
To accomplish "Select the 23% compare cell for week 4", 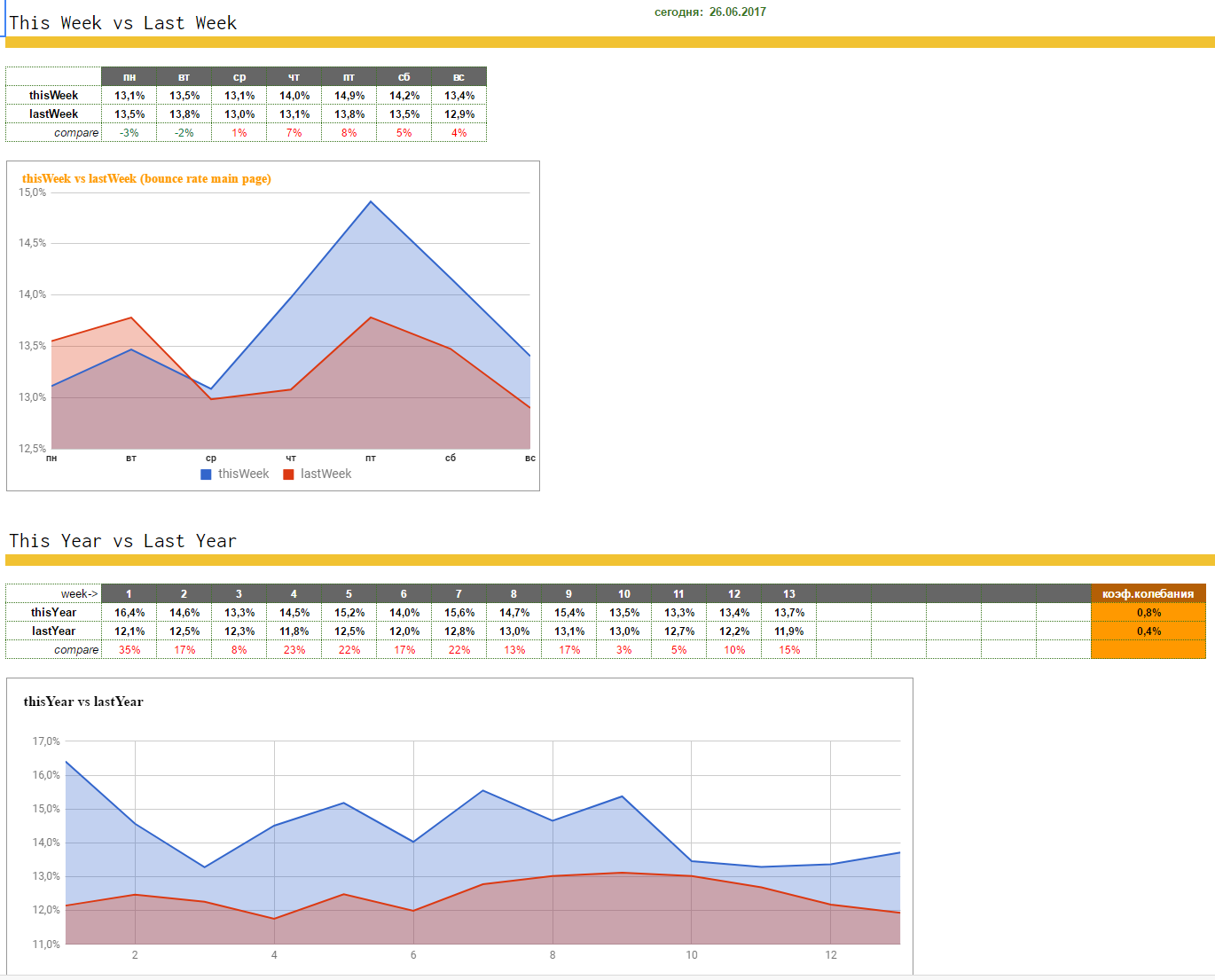I will 294,650.
